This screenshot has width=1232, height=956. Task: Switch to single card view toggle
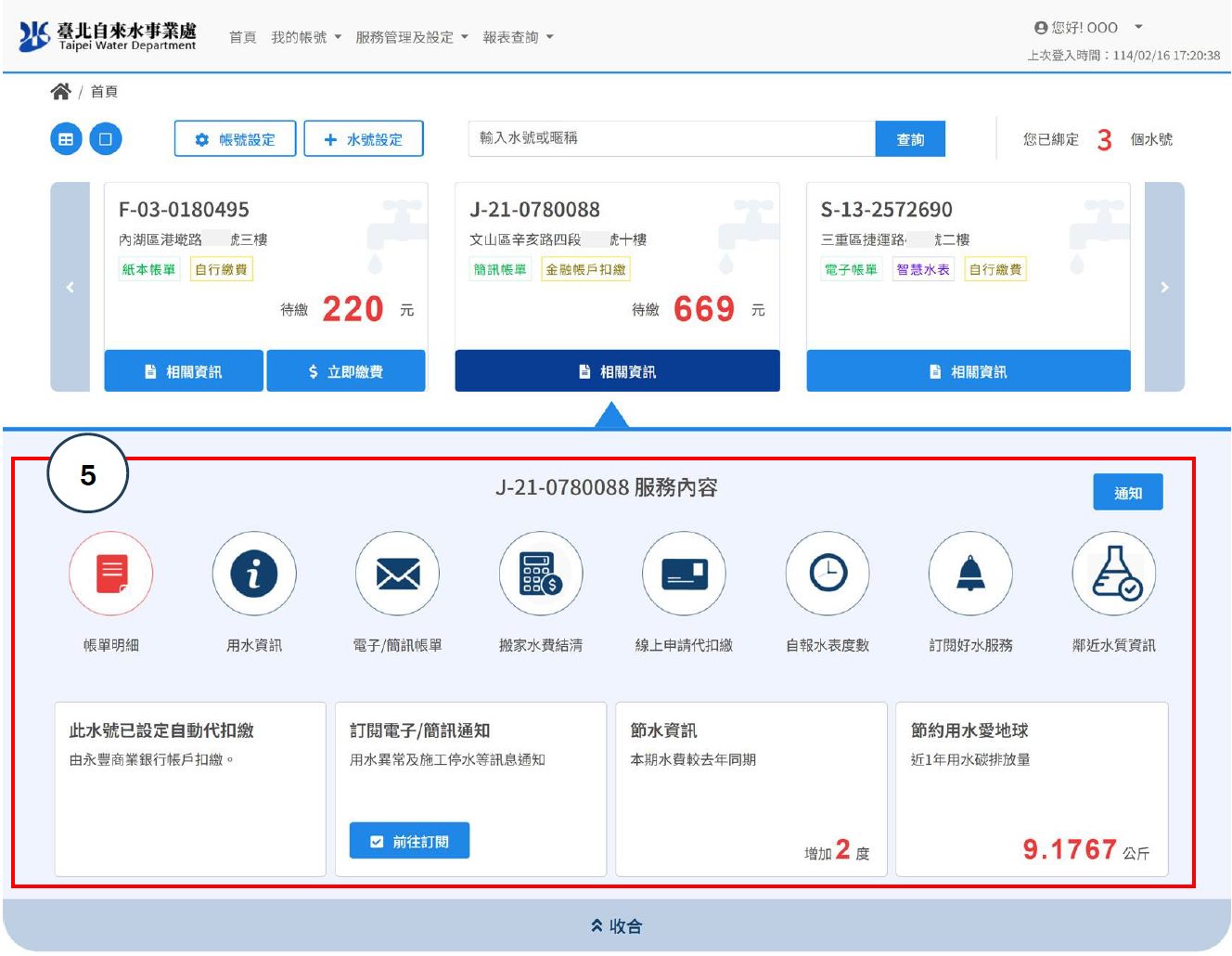[x=106, y=139]
